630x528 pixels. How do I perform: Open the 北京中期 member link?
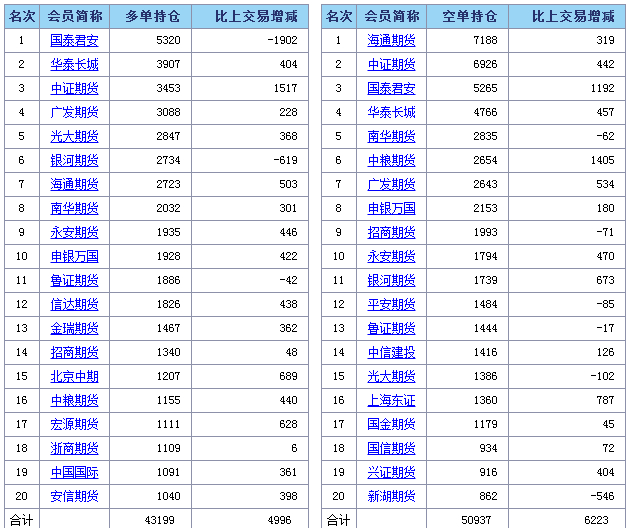(x=74, y=376)
